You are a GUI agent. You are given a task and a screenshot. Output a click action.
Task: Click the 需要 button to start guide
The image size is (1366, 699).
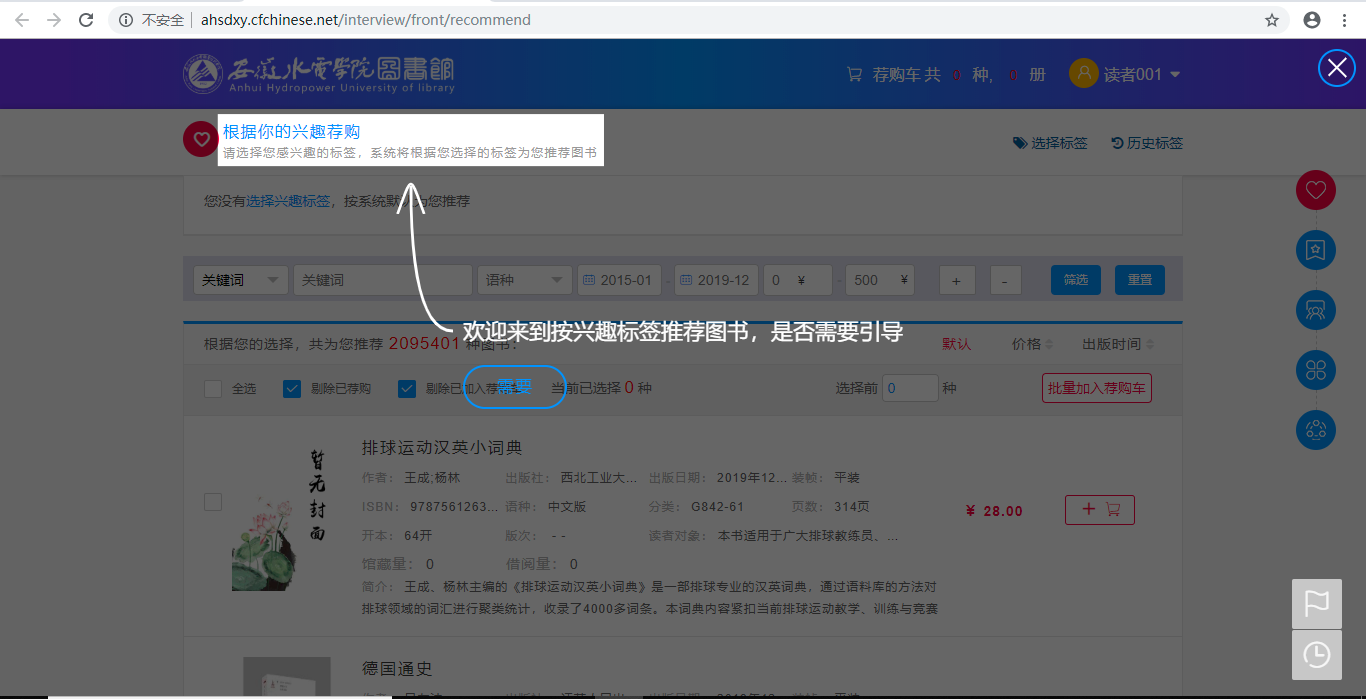tap(515, 387)
